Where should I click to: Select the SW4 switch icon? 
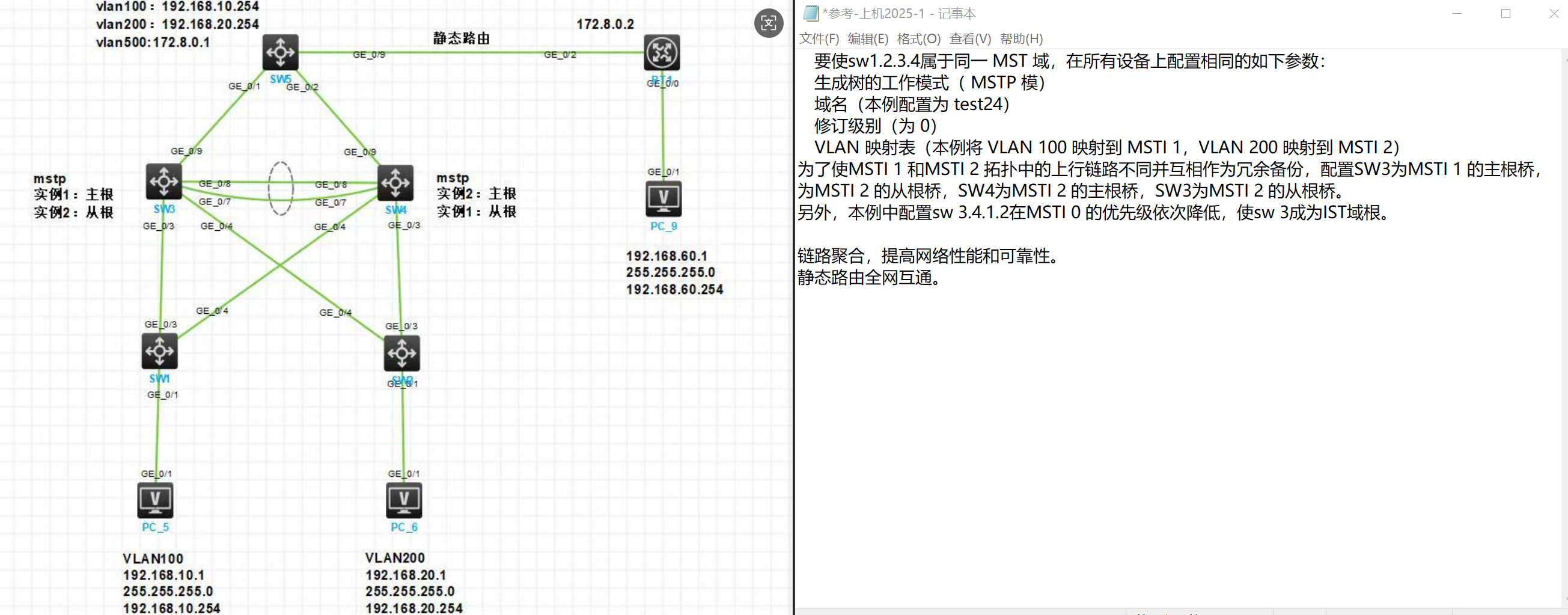(x=395, y=183)
